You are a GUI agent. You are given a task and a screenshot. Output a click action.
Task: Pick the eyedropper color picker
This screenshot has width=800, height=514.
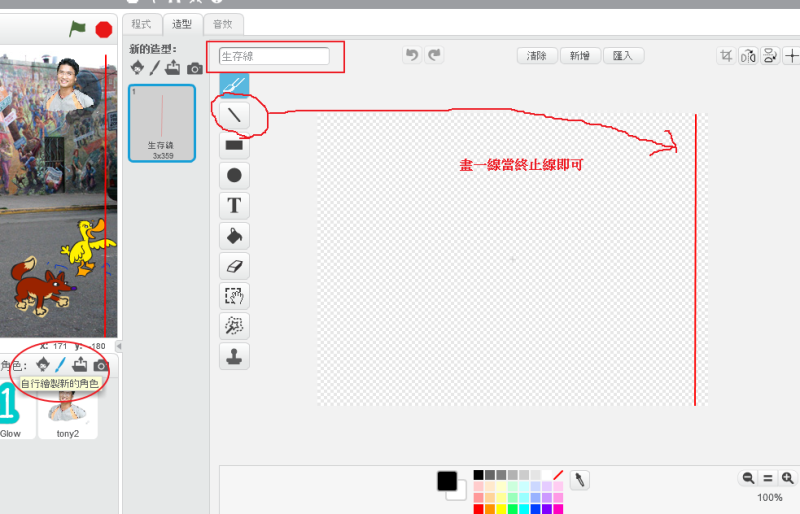click(579, 481)
